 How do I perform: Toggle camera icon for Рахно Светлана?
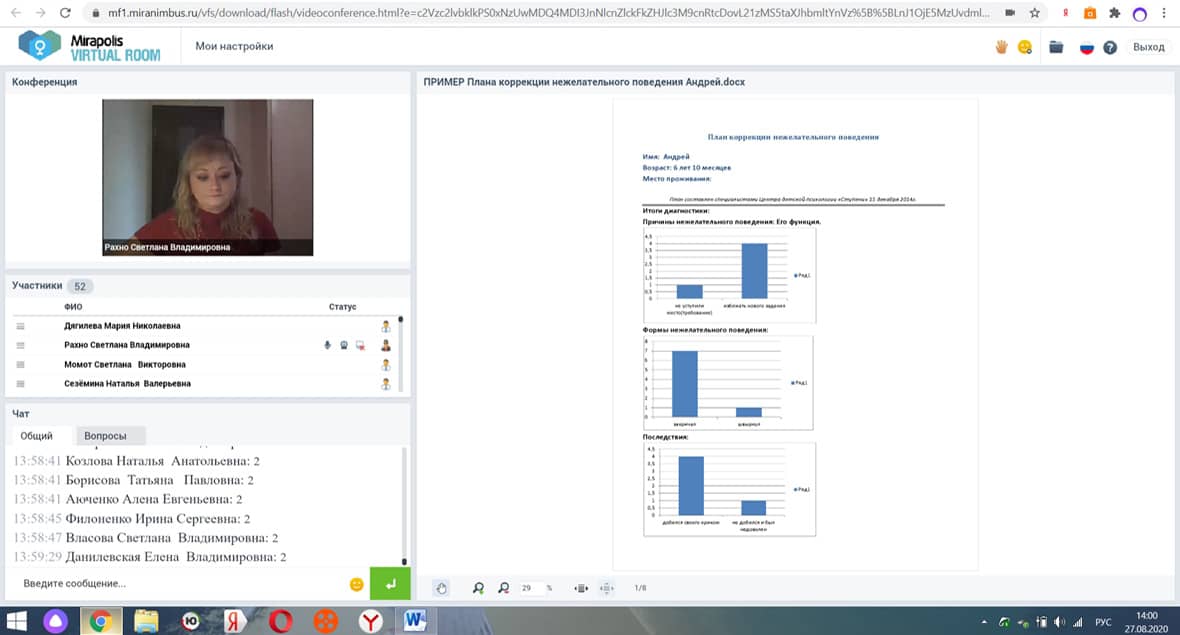[x=344, y=345]
